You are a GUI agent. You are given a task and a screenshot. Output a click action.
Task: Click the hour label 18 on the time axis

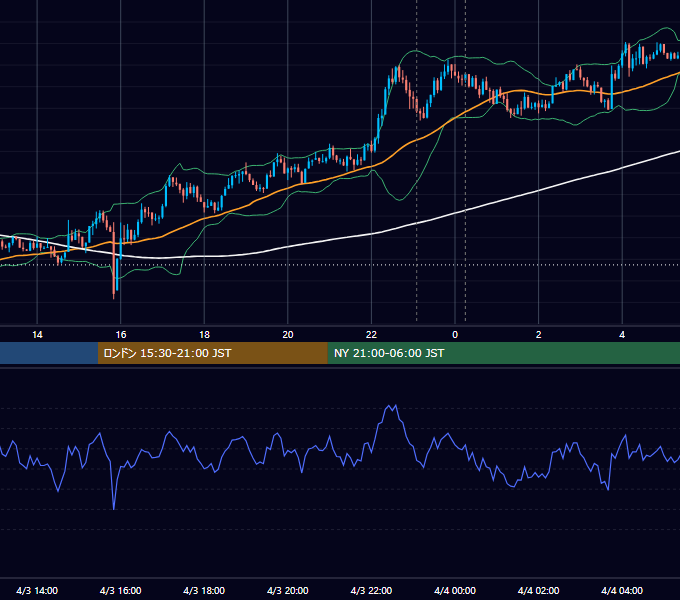(204, 335)
